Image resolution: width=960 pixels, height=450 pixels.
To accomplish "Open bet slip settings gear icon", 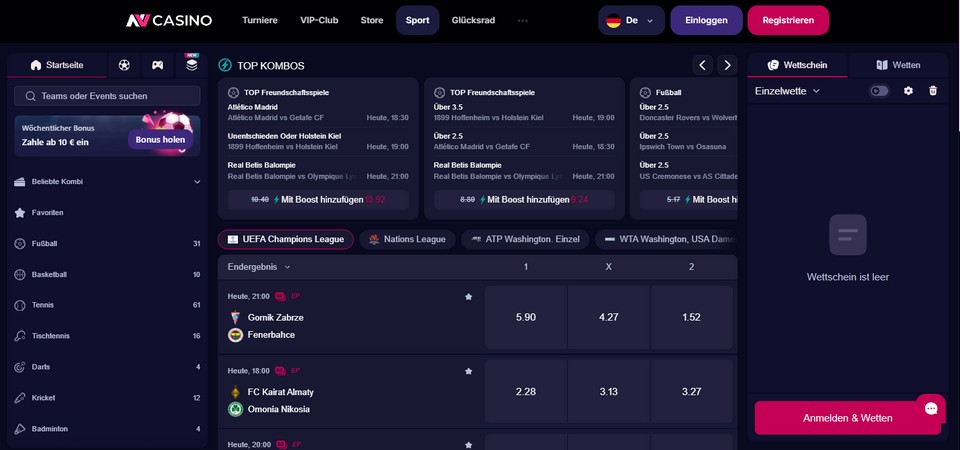I will click(908, 91).
